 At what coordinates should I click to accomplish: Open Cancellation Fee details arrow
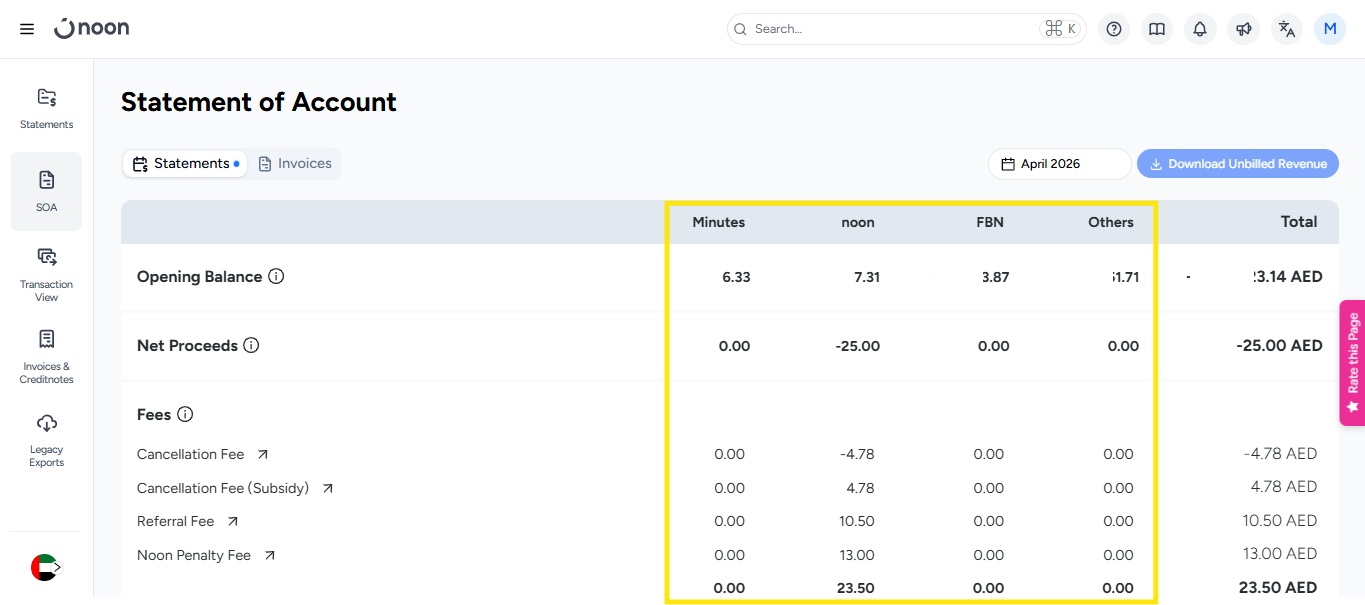click(263, 454)
